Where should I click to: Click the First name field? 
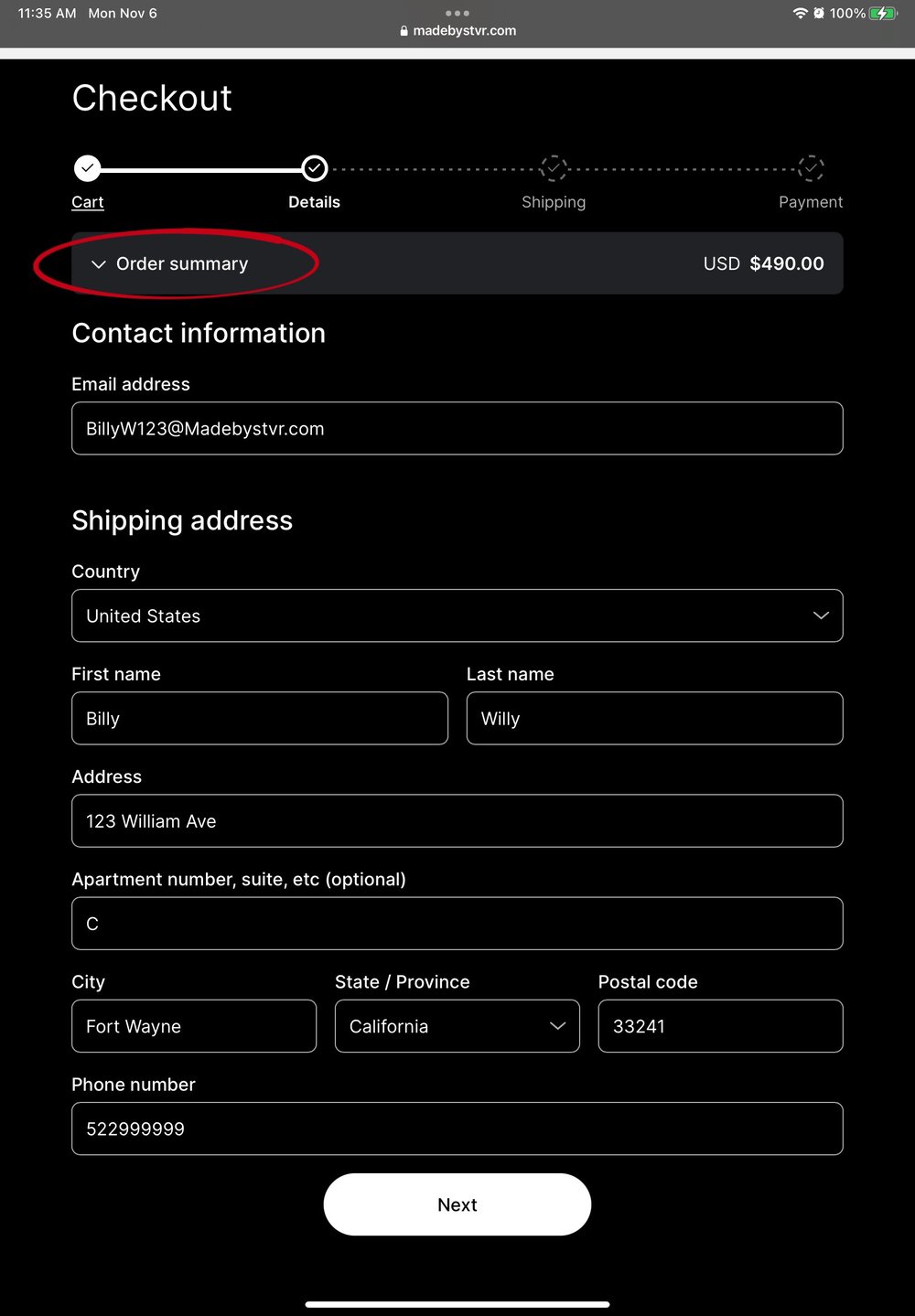(x=260, y=718)
